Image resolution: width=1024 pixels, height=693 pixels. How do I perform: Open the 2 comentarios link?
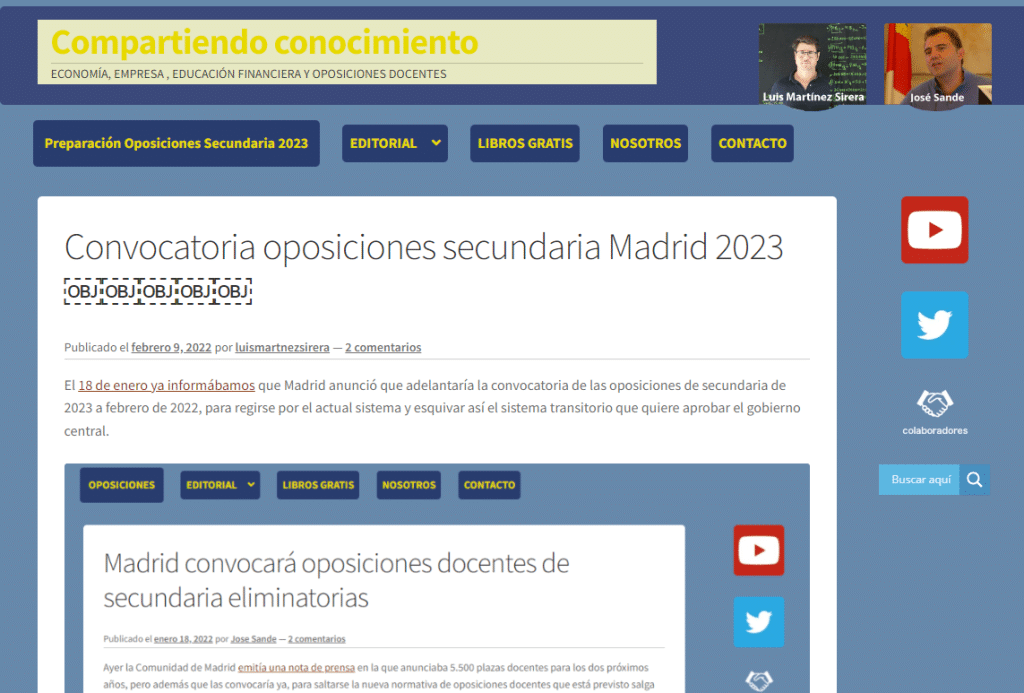click(x=383, y=348)
